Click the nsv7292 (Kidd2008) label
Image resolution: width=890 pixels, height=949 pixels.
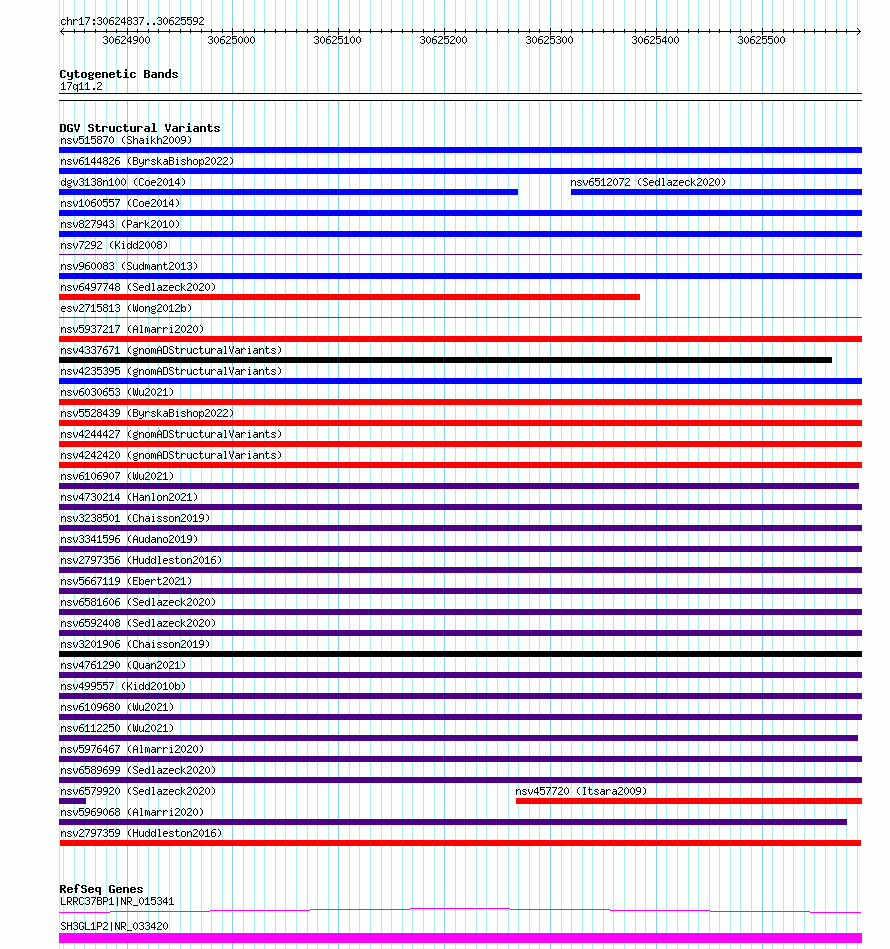point(114,245)
